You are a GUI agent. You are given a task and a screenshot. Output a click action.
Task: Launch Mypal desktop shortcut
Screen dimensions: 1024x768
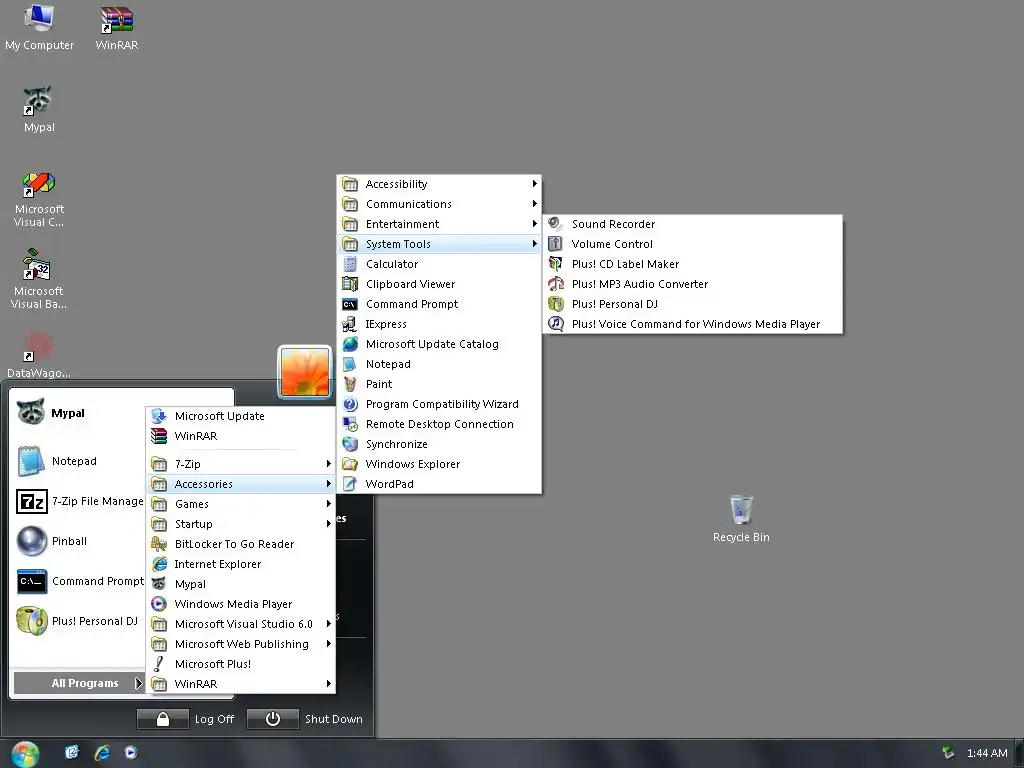39,108
